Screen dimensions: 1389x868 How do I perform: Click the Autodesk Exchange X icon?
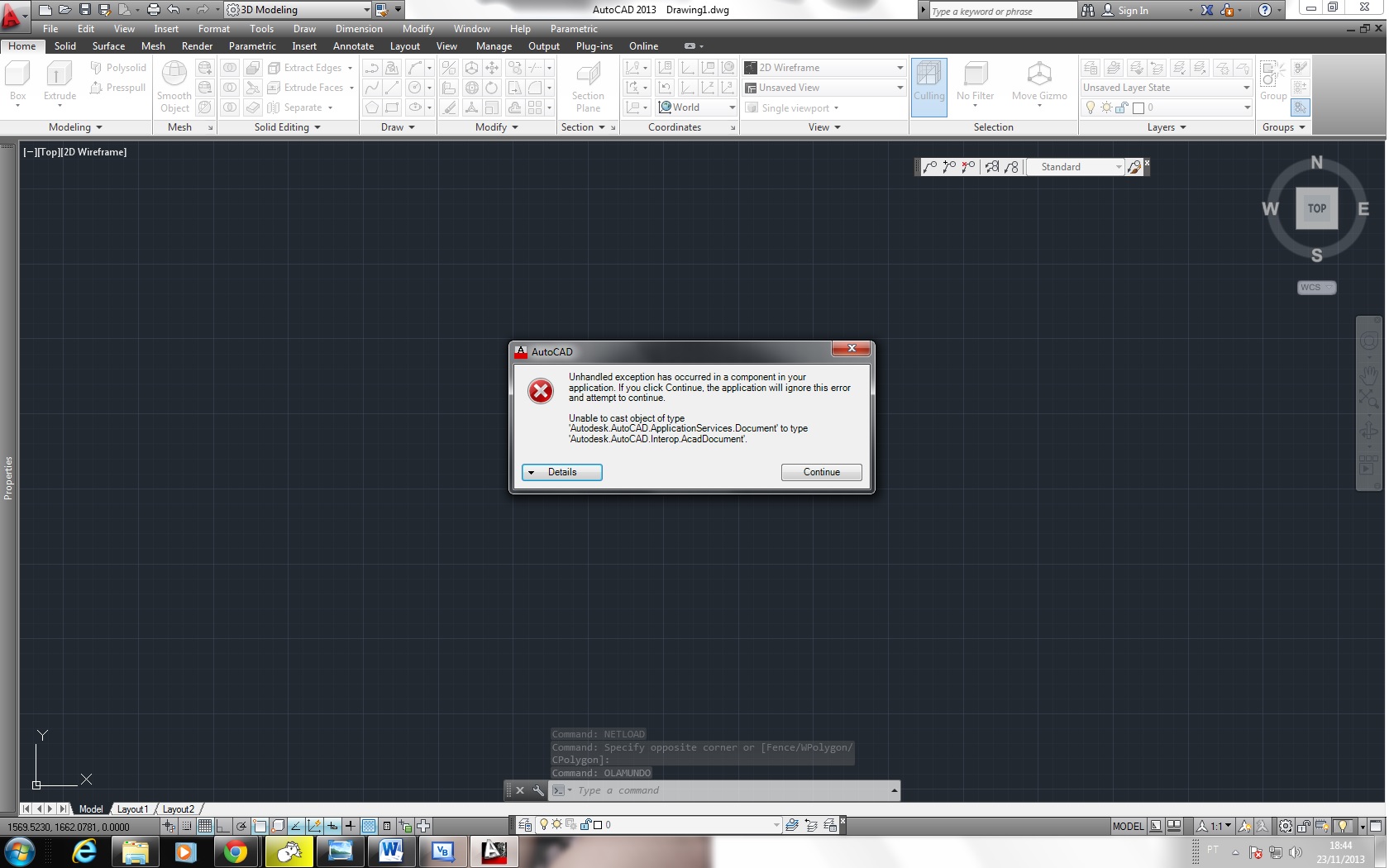(1207, 10)
